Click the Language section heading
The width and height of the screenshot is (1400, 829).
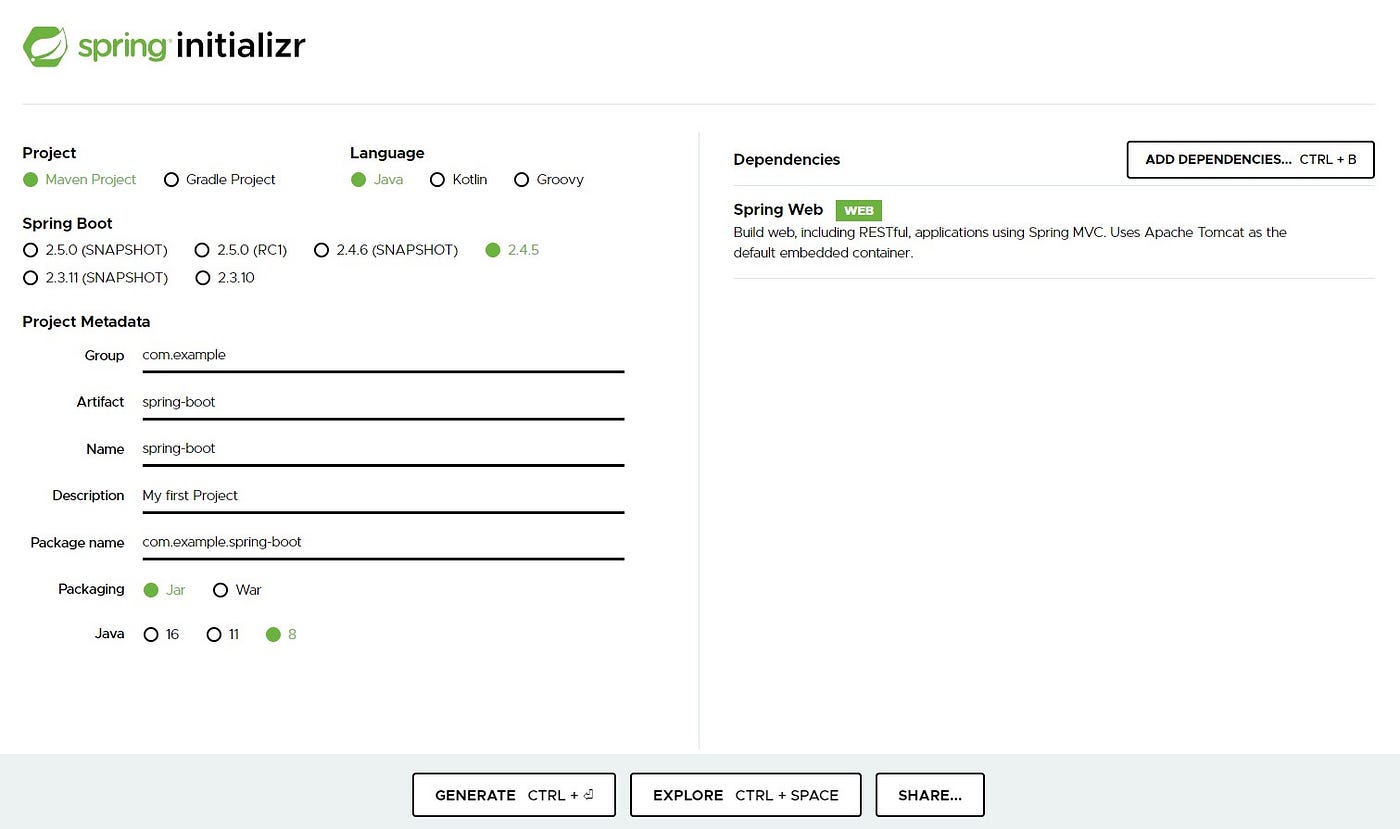[x=387, y=153]
